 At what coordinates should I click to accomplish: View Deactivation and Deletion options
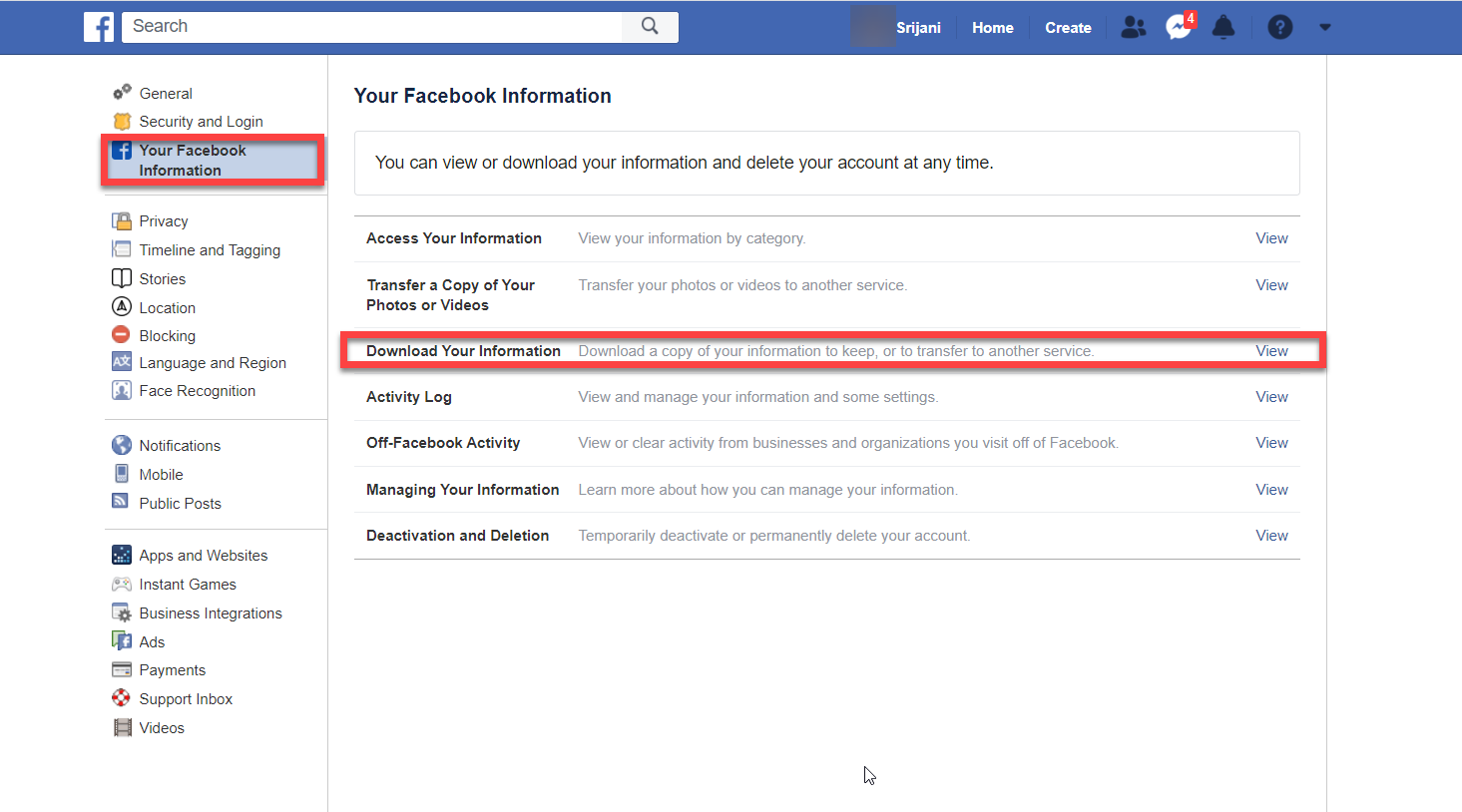(1271, 535)
